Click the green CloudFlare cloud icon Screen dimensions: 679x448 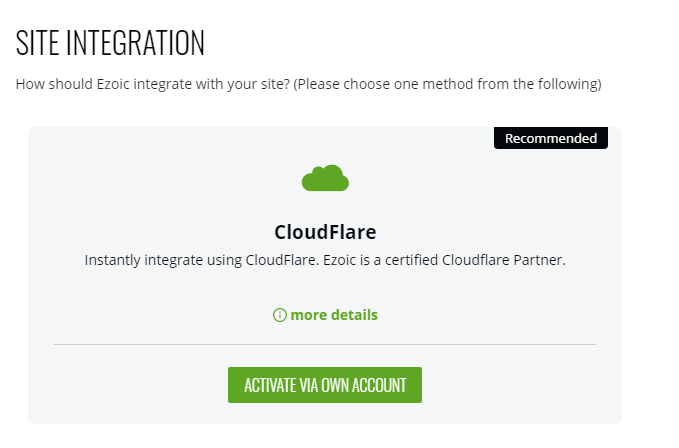(325, 179)
